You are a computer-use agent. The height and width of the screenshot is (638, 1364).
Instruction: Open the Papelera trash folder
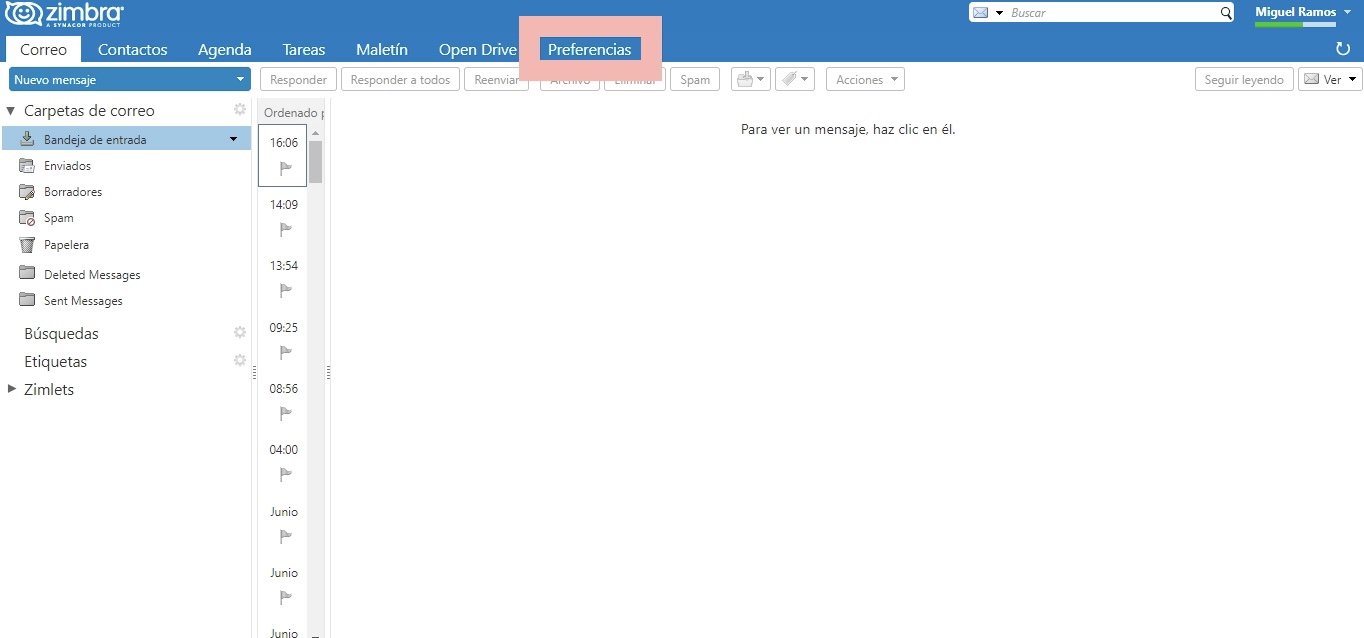coord(66,245)
